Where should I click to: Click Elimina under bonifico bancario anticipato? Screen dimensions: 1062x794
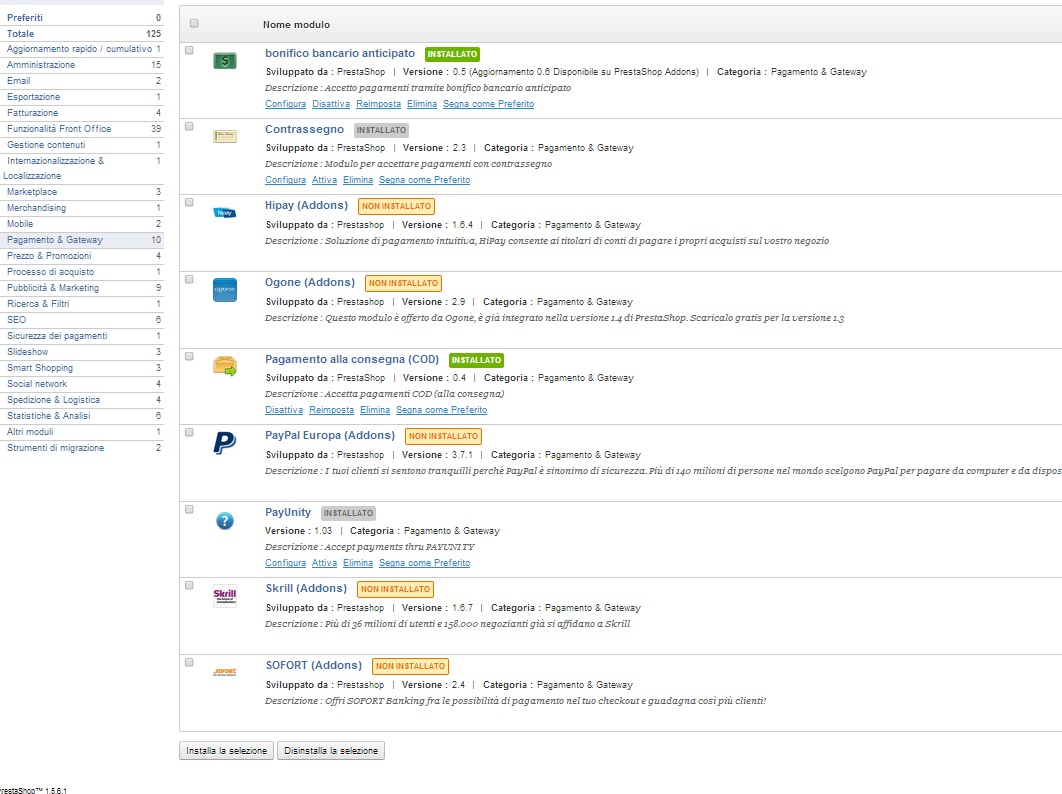pos(422,104)
